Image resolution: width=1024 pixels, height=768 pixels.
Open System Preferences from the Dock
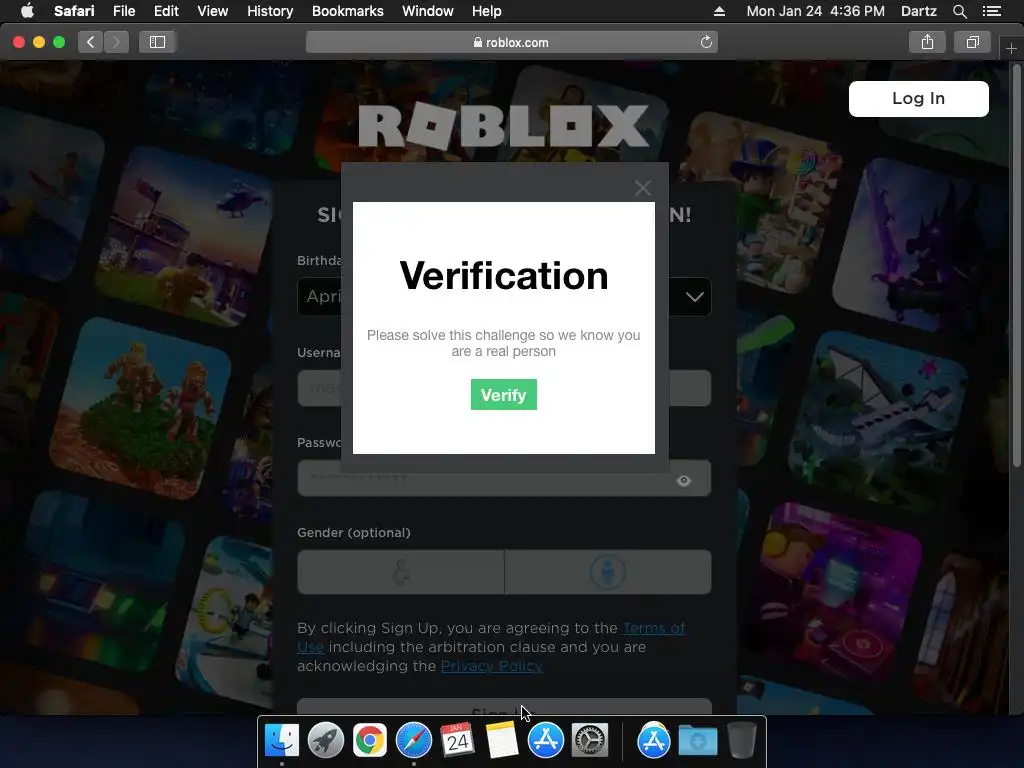[590, 741]
